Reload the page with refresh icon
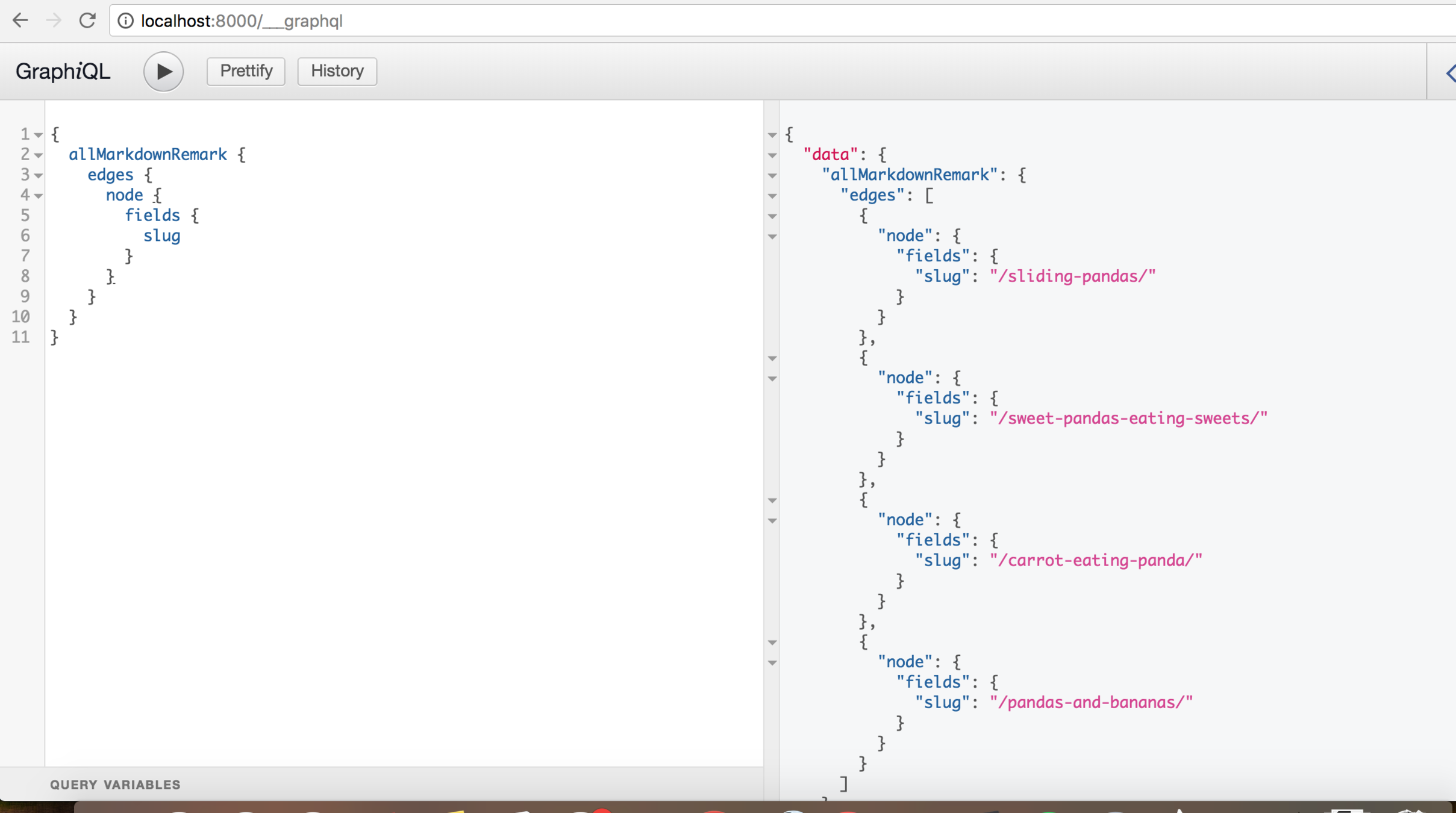 click(x=88, y=20)
